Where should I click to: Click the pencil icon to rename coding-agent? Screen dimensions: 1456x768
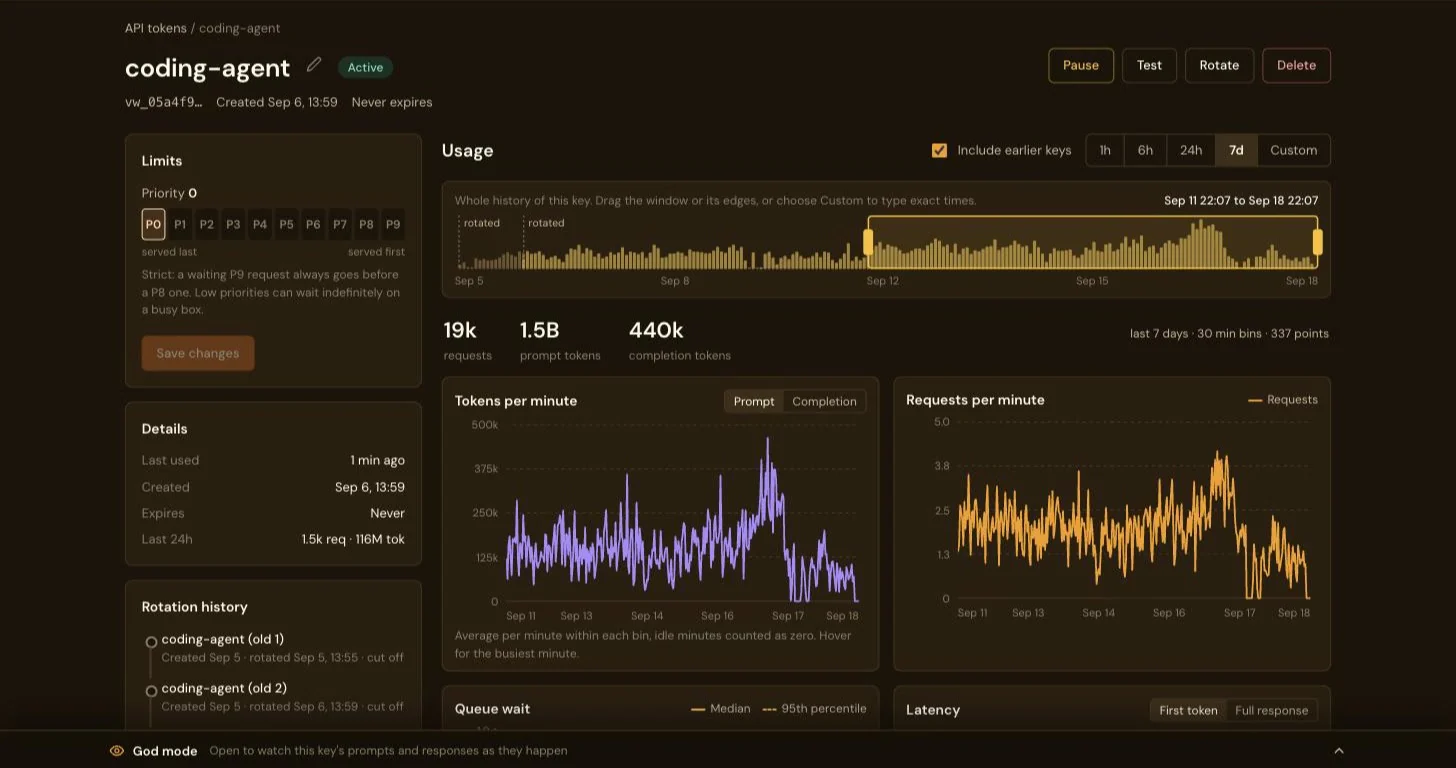pyautogui.click(x=314, y=65)
